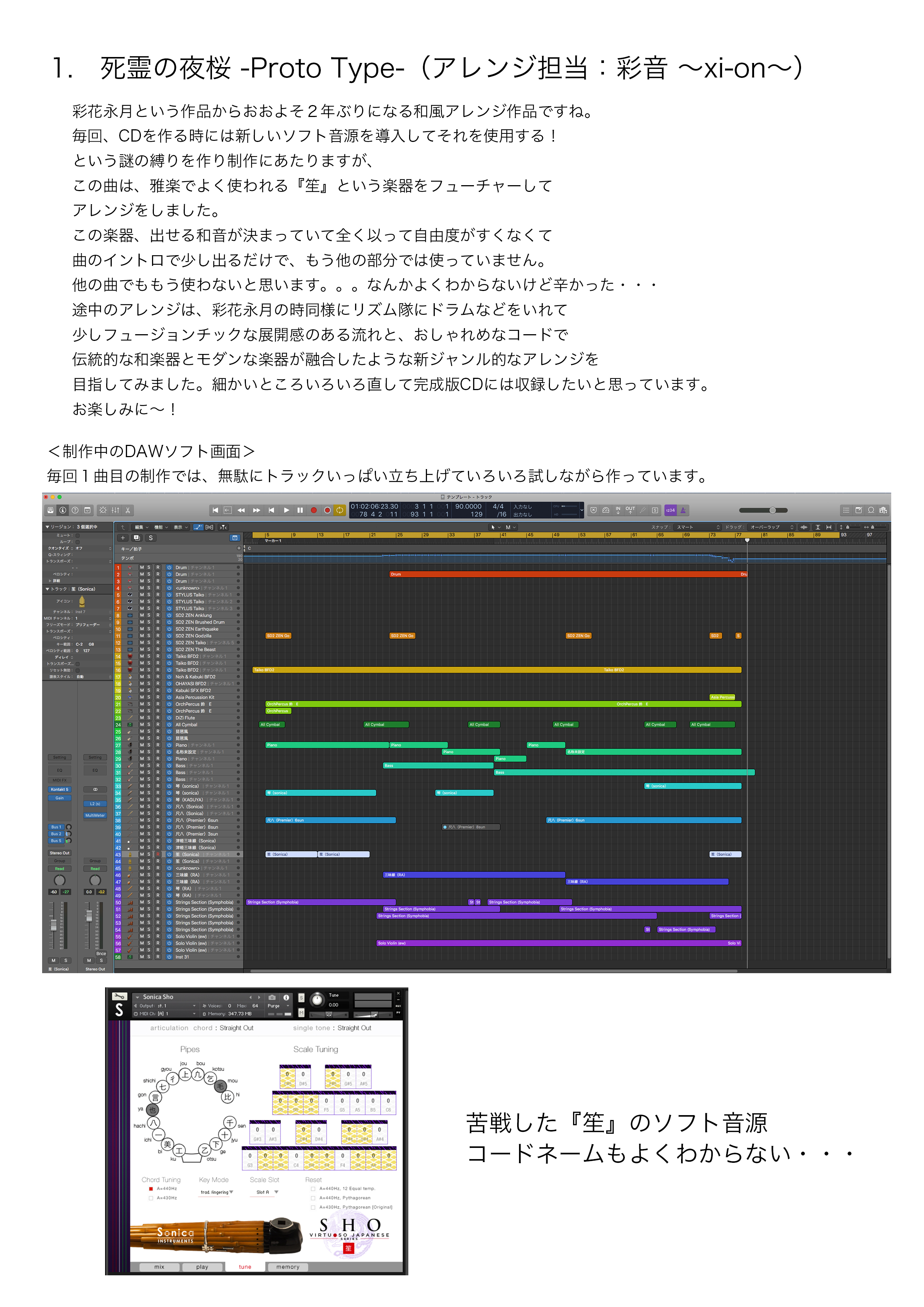Switch to the mix tab in Sho
The height and width of the screenshot is (1307, 924).
tap(159, 1267)
